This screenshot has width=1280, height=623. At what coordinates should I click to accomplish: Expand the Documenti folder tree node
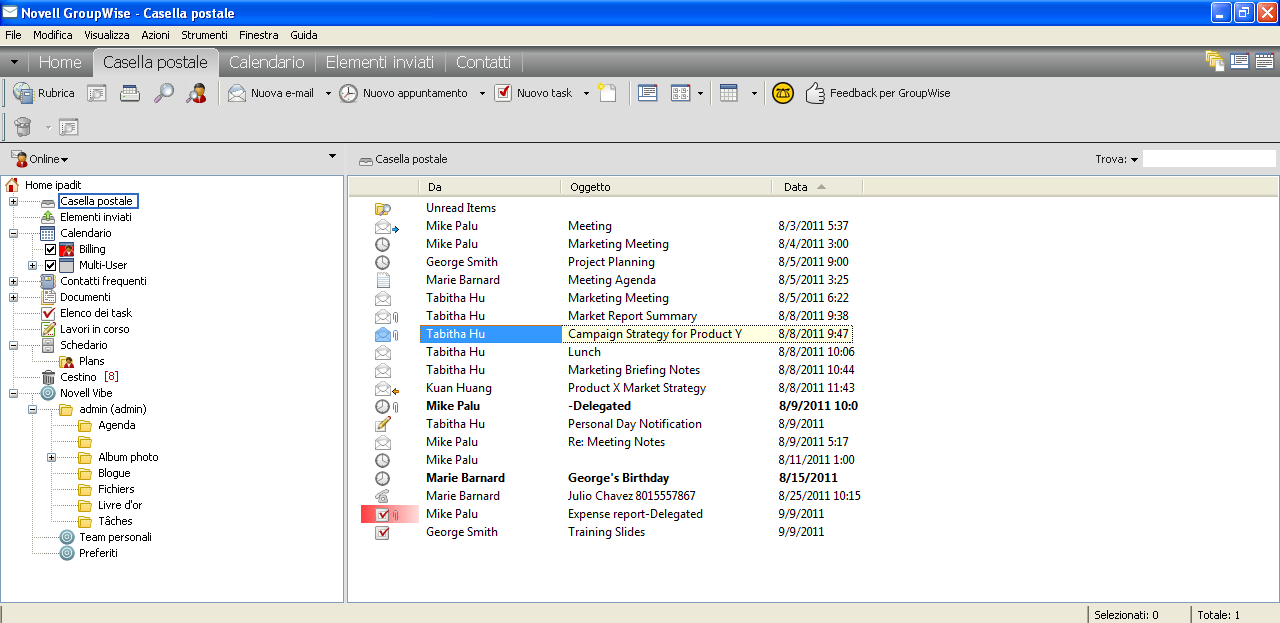(x=13, y=297)
